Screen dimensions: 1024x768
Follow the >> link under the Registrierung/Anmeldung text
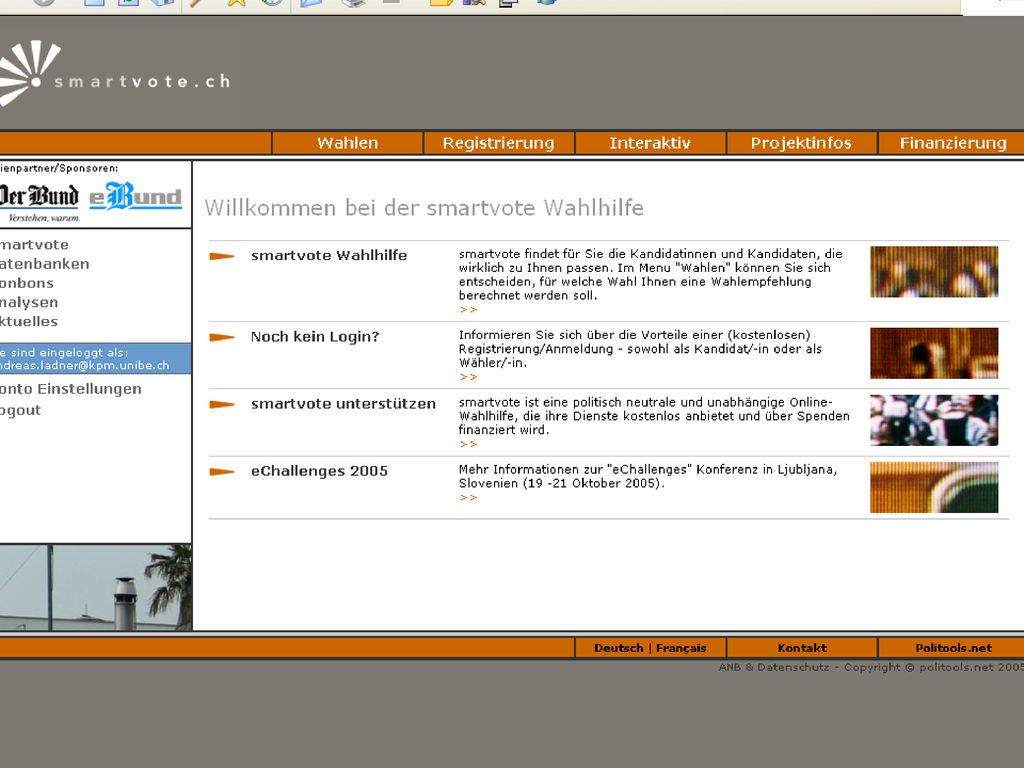tap(468, 377)
